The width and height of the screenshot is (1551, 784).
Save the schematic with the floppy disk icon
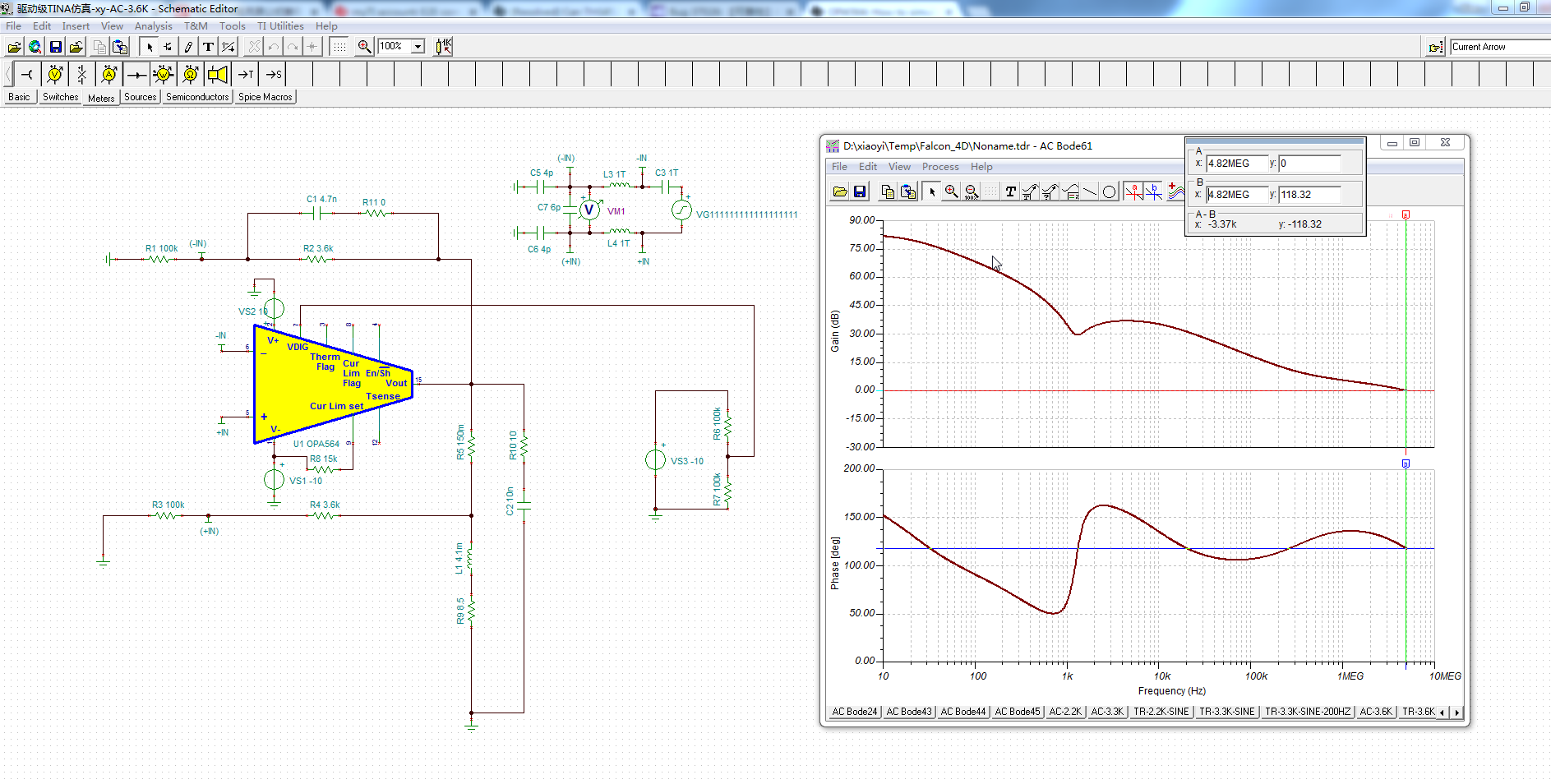pos(56,47)
